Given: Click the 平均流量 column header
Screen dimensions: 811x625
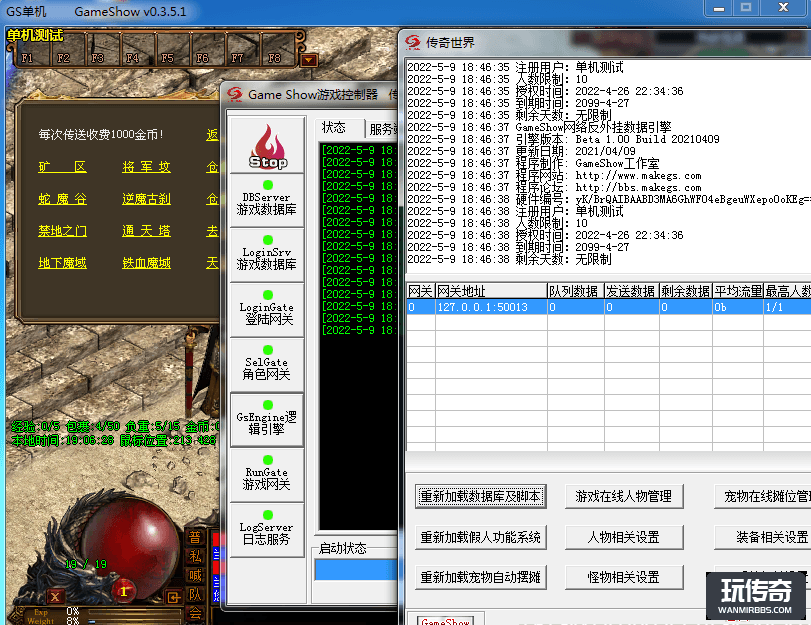Looking at the screenshot, I should click(x=738, y=291).
